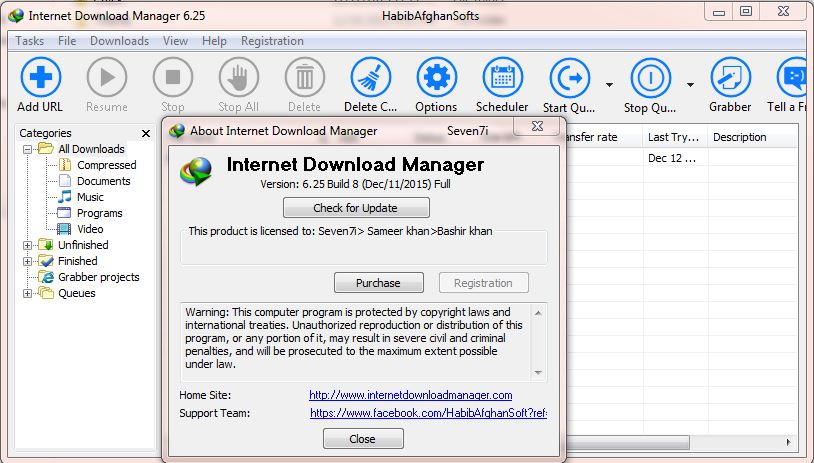
Task: Expand the Unfinished category node
Action: tap(28, 245)
